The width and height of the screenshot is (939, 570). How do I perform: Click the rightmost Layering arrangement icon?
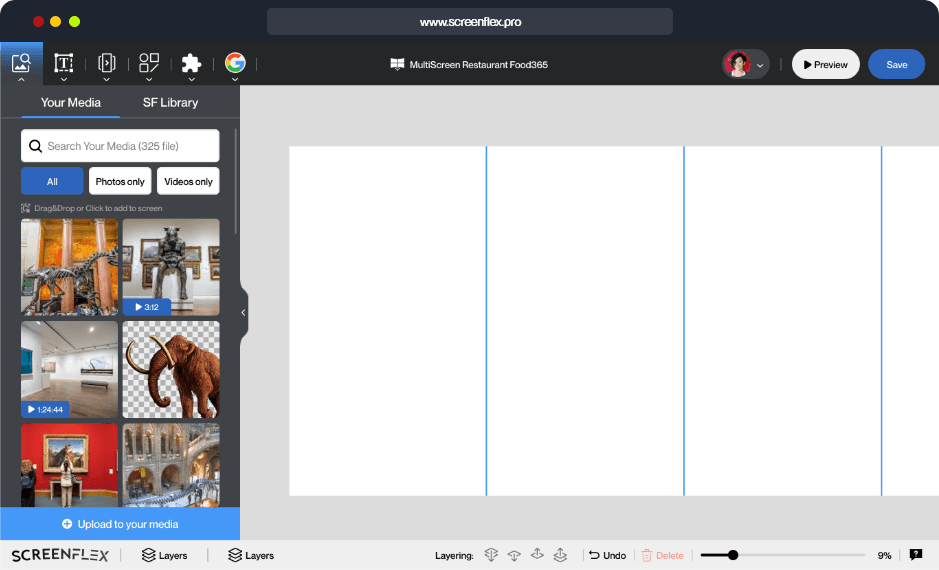[561, 555]
